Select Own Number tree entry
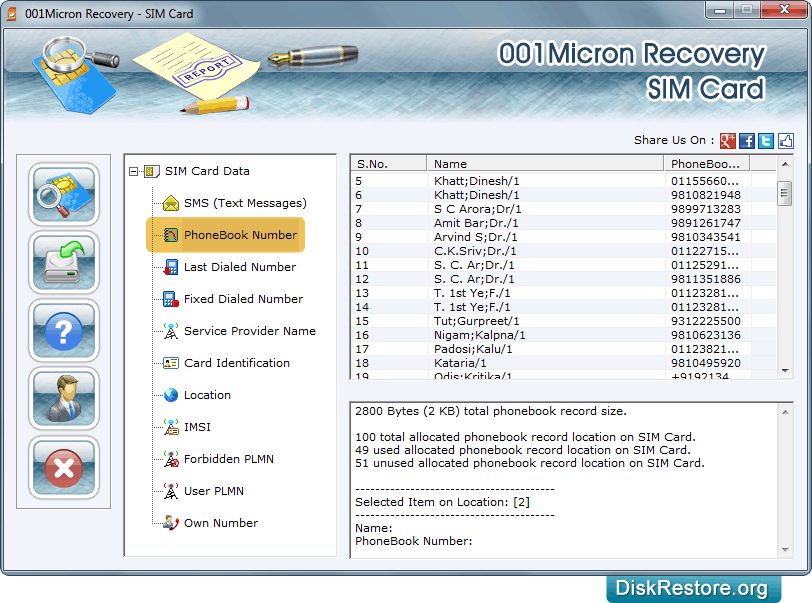Viewport: 812px width, 603px height. (221, 523)
